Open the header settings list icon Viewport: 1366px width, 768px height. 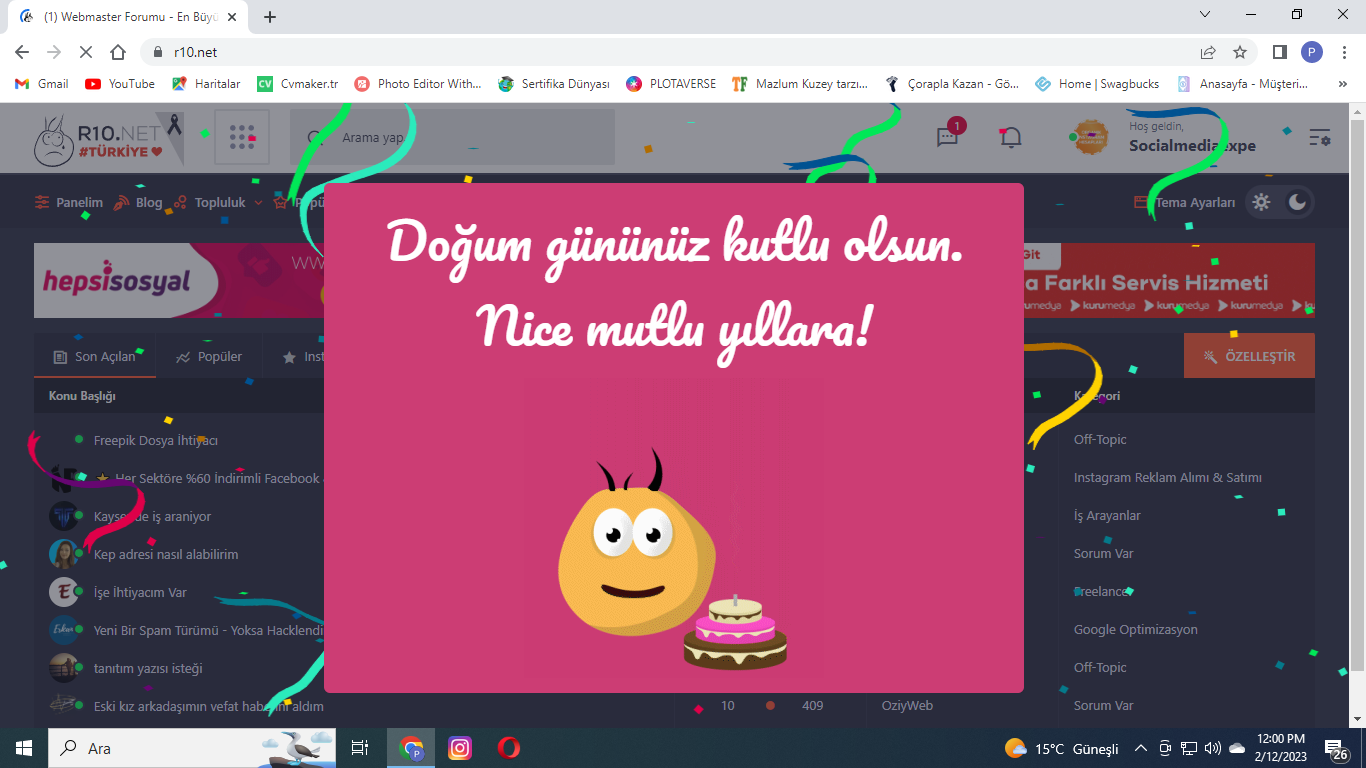pyautogui.click(x=1320, y=138)
